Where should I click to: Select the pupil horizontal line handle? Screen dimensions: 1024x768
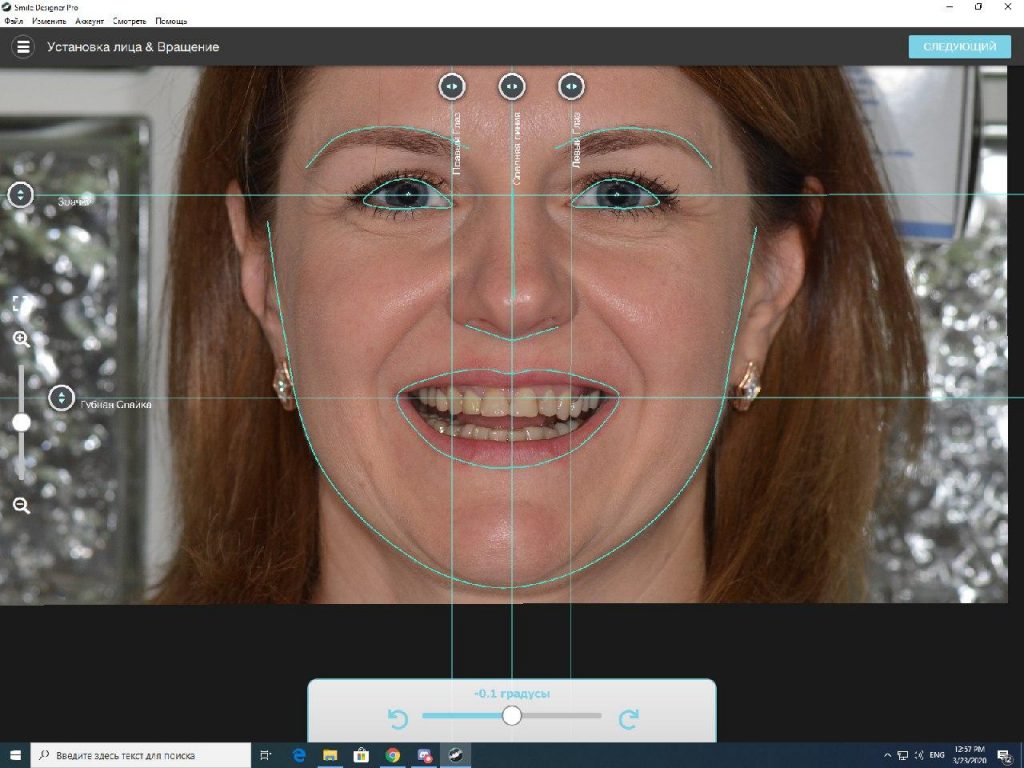(21, 195)
